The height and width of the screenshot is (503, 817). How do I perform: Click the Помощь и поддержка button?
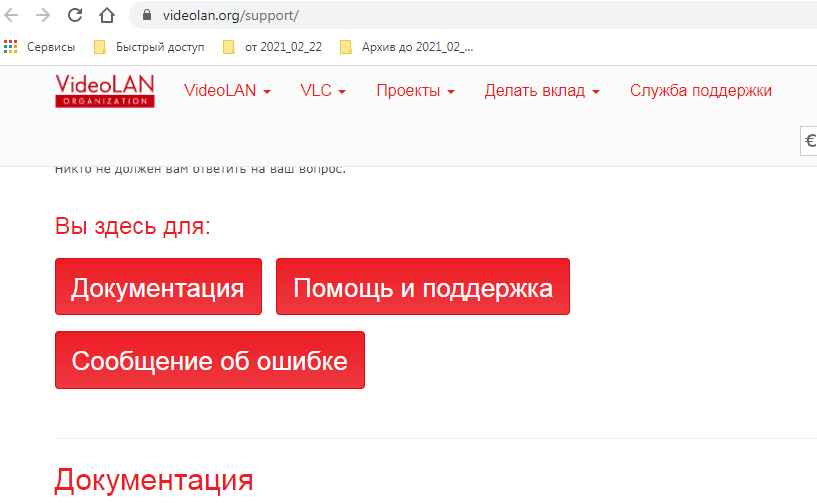tap(423, 287)
